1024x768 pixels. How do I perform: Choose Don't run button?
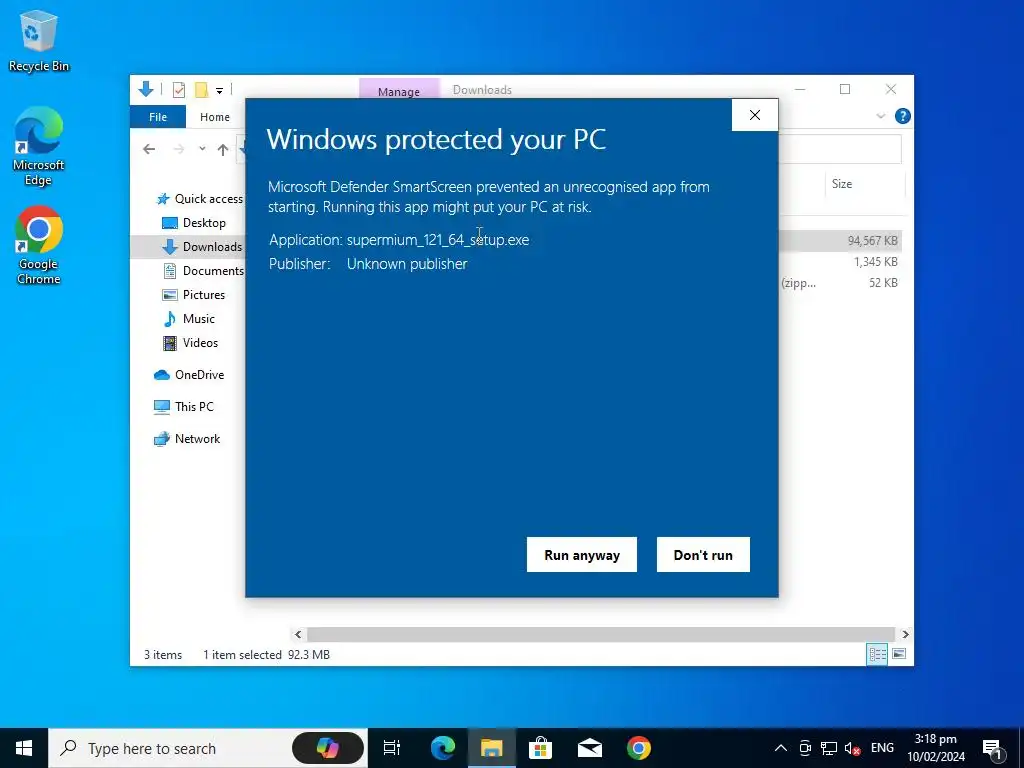[703, 554]
